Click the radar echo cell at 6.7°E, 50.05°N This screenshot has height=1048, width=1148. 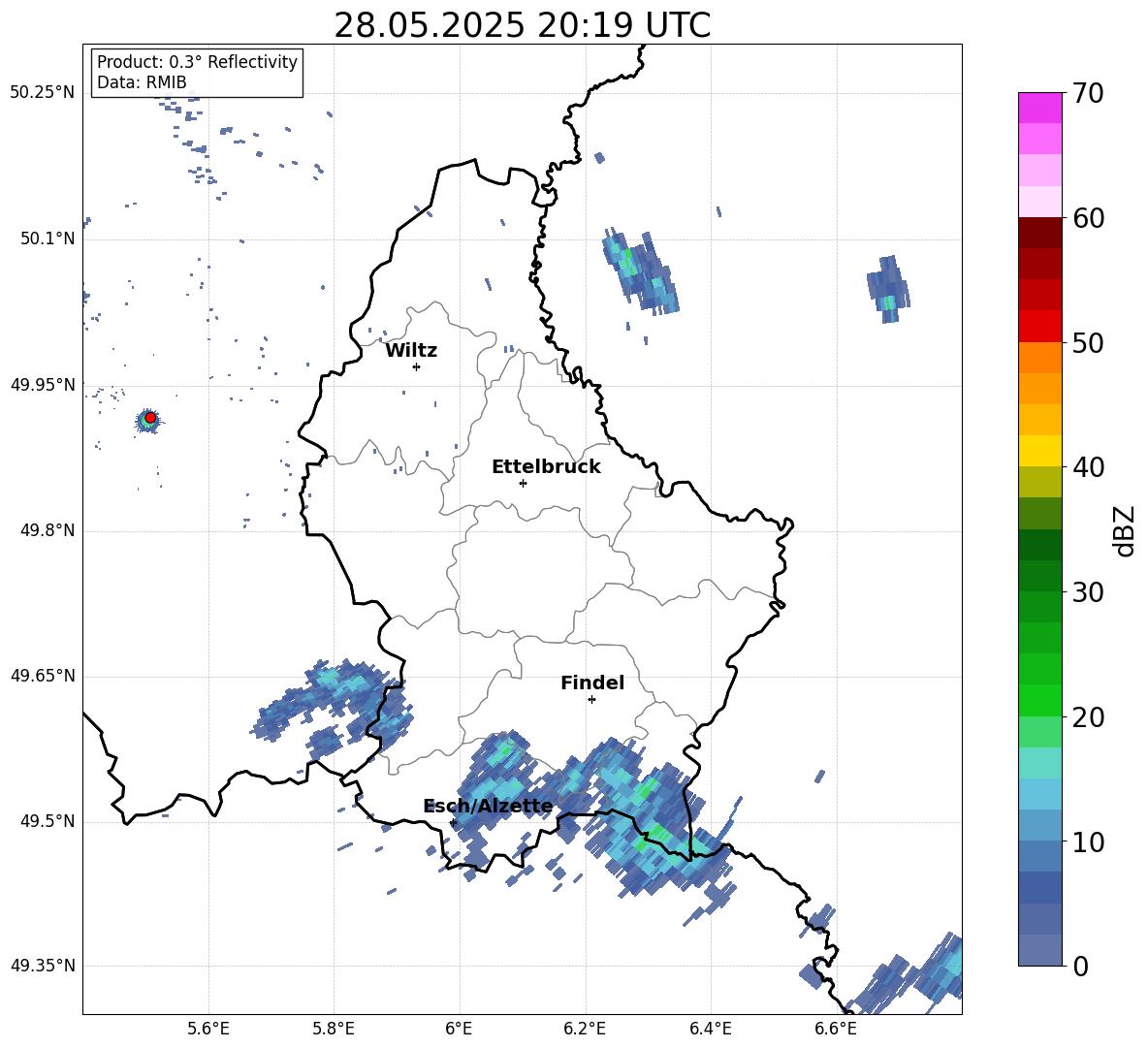click(x=888, y=290)
